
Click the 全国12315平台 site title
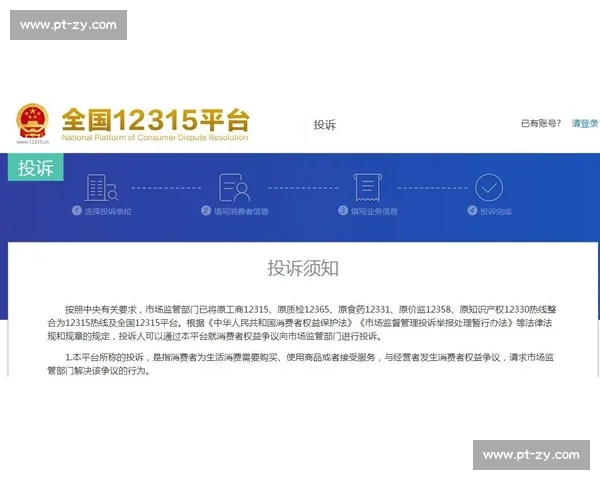pyautogui.click(x=155, y=120)
